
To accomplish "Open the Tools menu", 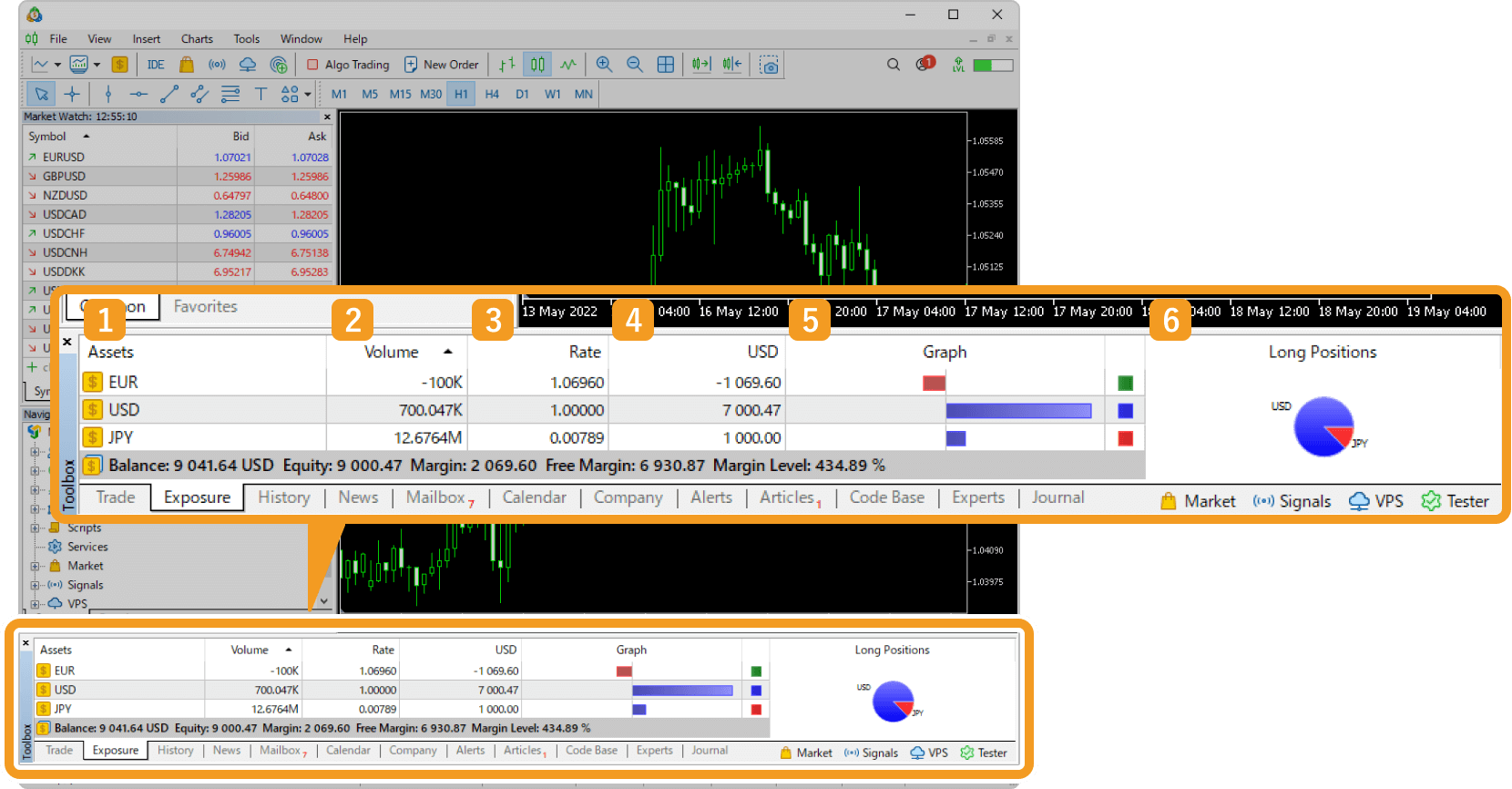I will point(246,39).
